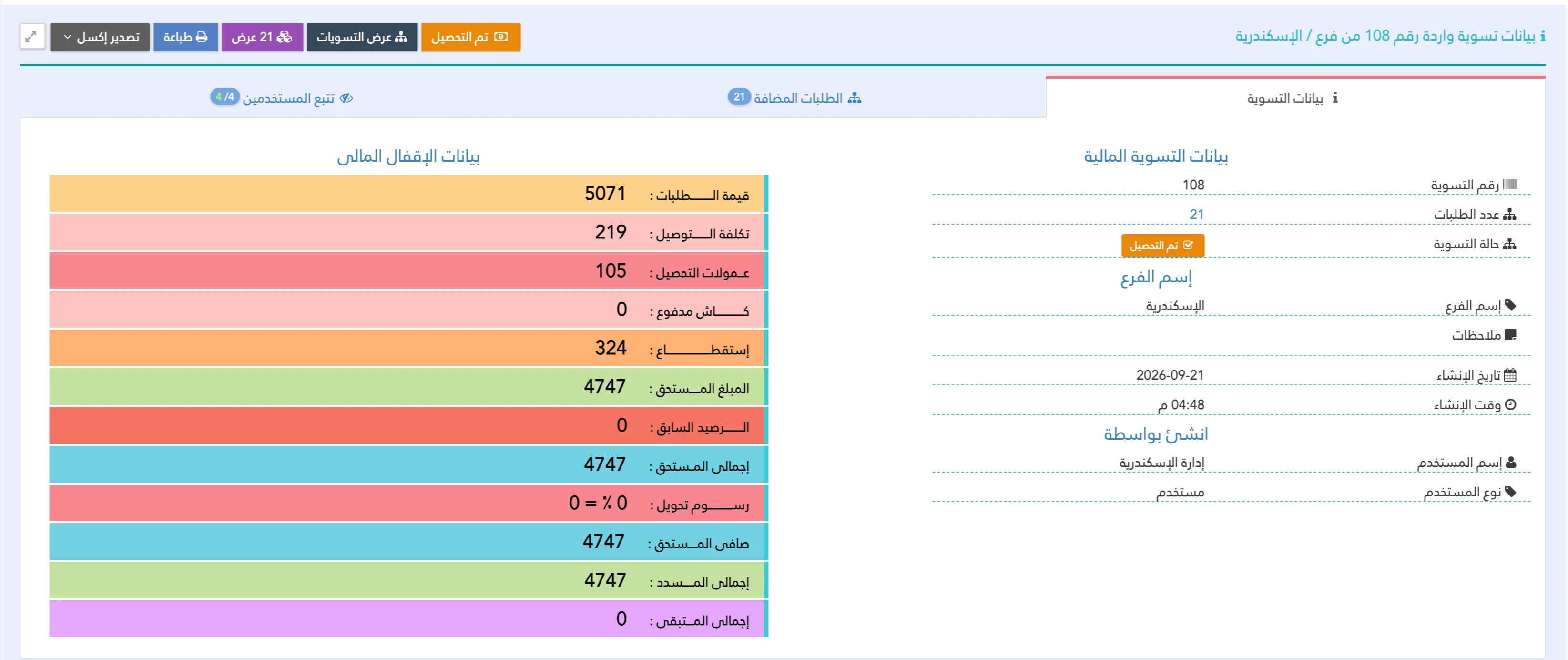
Task: Click the 4/4 badge on تتبع المستخدمين
Action: tap(224, 97)
